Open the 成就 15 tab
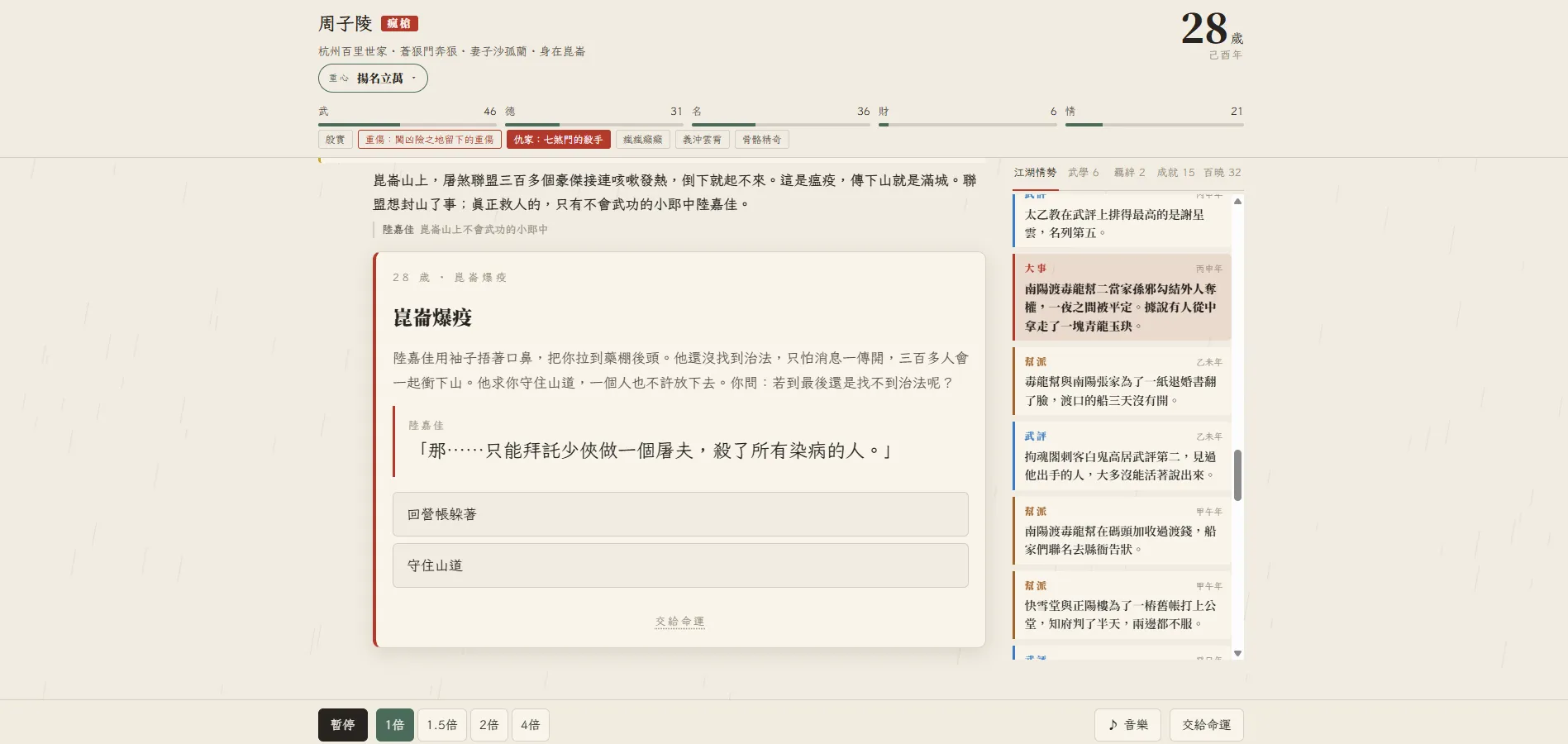This screenshot has height=744, width=1568. click(1176, 173)
